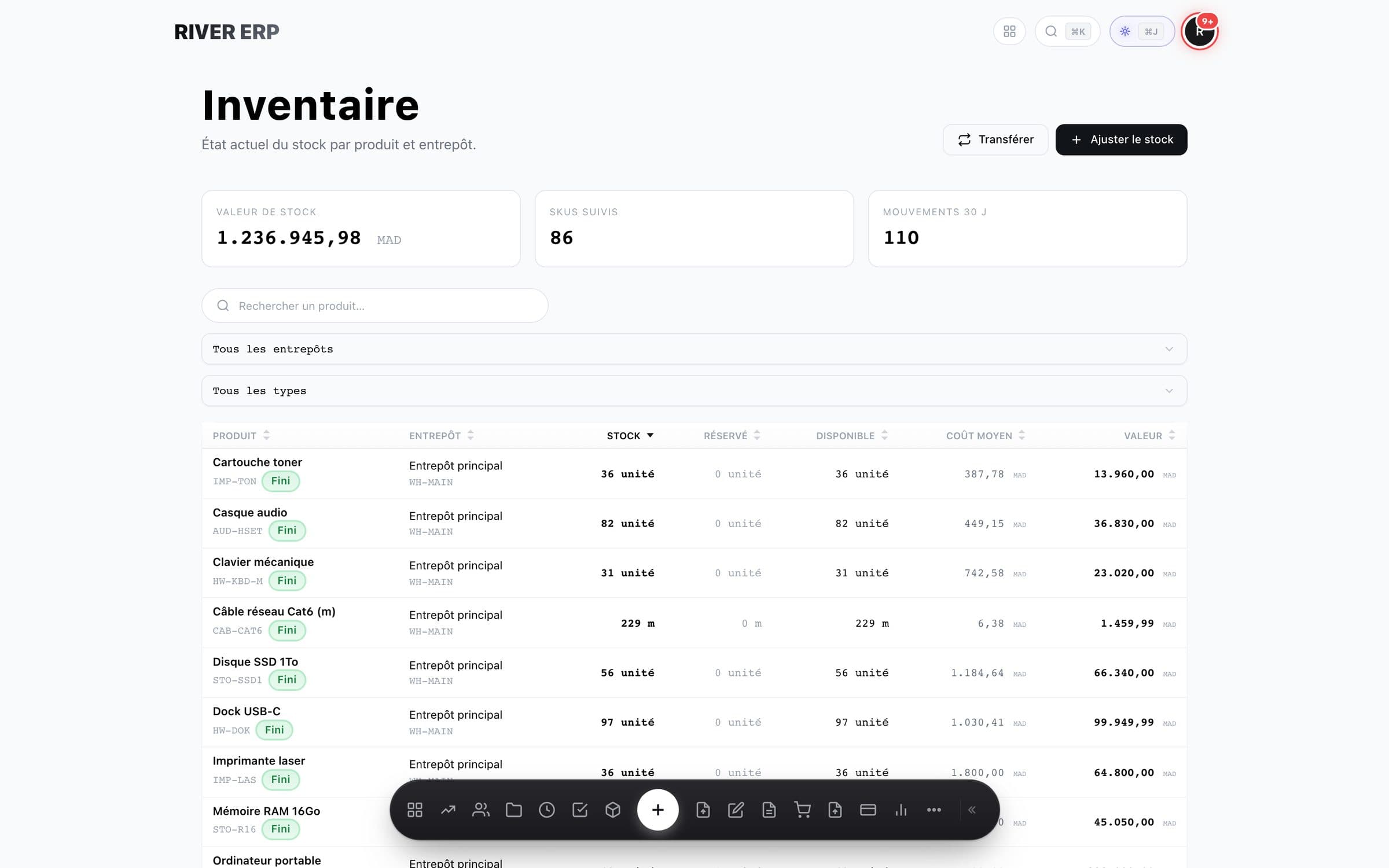Open the dashboard grid icon in dock
The height and width of the screenshot is (868, 1389).
point(415,810)
